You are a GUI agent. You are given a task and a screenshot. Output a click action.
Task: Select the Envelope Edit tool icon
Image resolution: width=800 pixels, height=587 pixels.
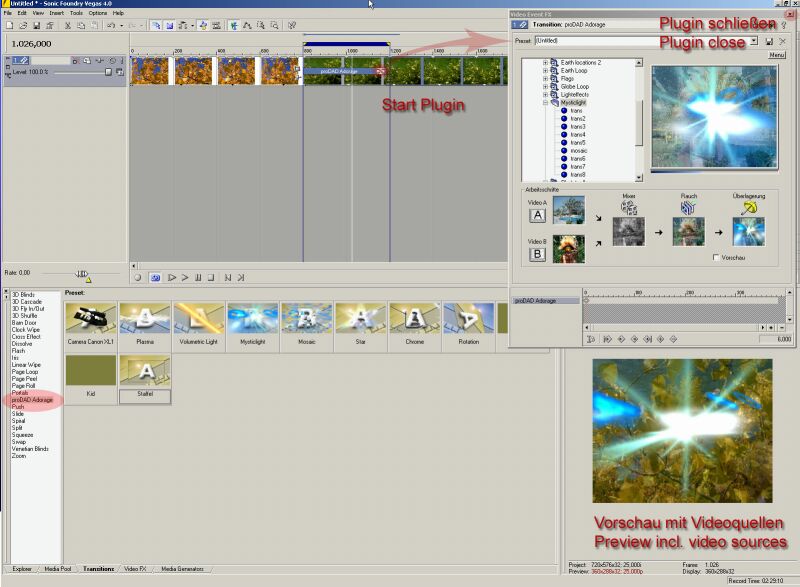click(x=247, y=25)
